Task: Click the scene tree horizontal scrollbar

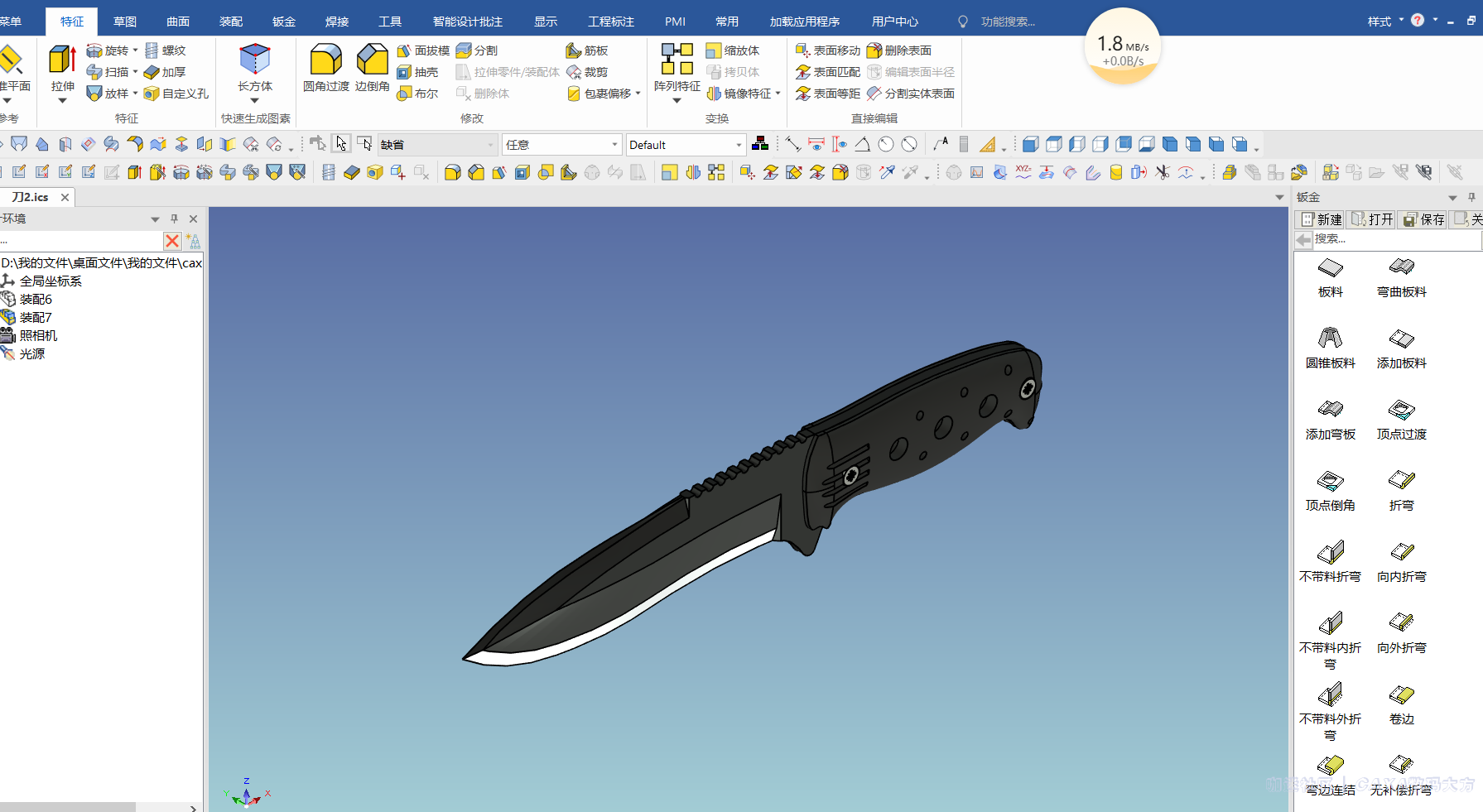Action: [x=68, y=807]
